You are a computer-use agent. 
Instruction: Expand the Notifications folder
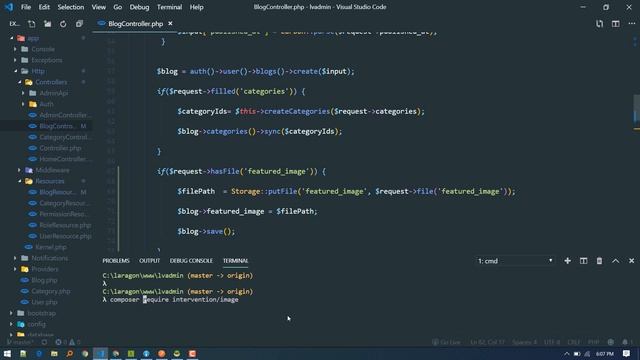coord(50,258)
